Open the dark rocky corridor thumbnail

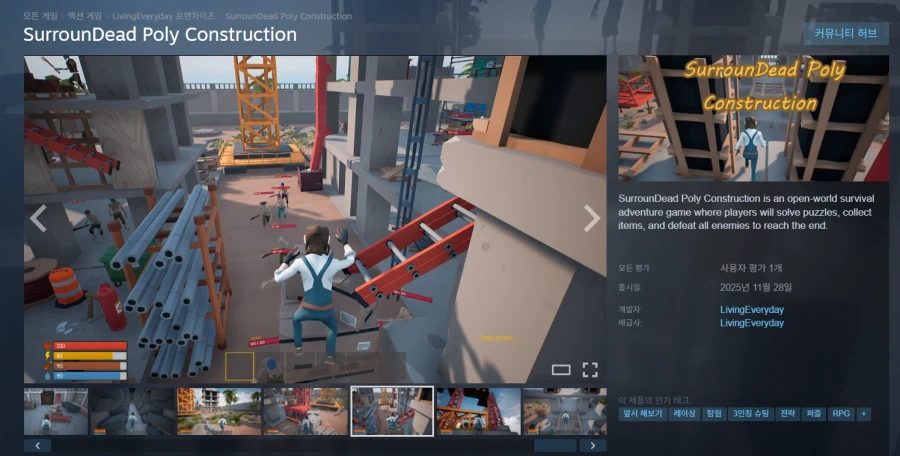click(x=133, y=411)
